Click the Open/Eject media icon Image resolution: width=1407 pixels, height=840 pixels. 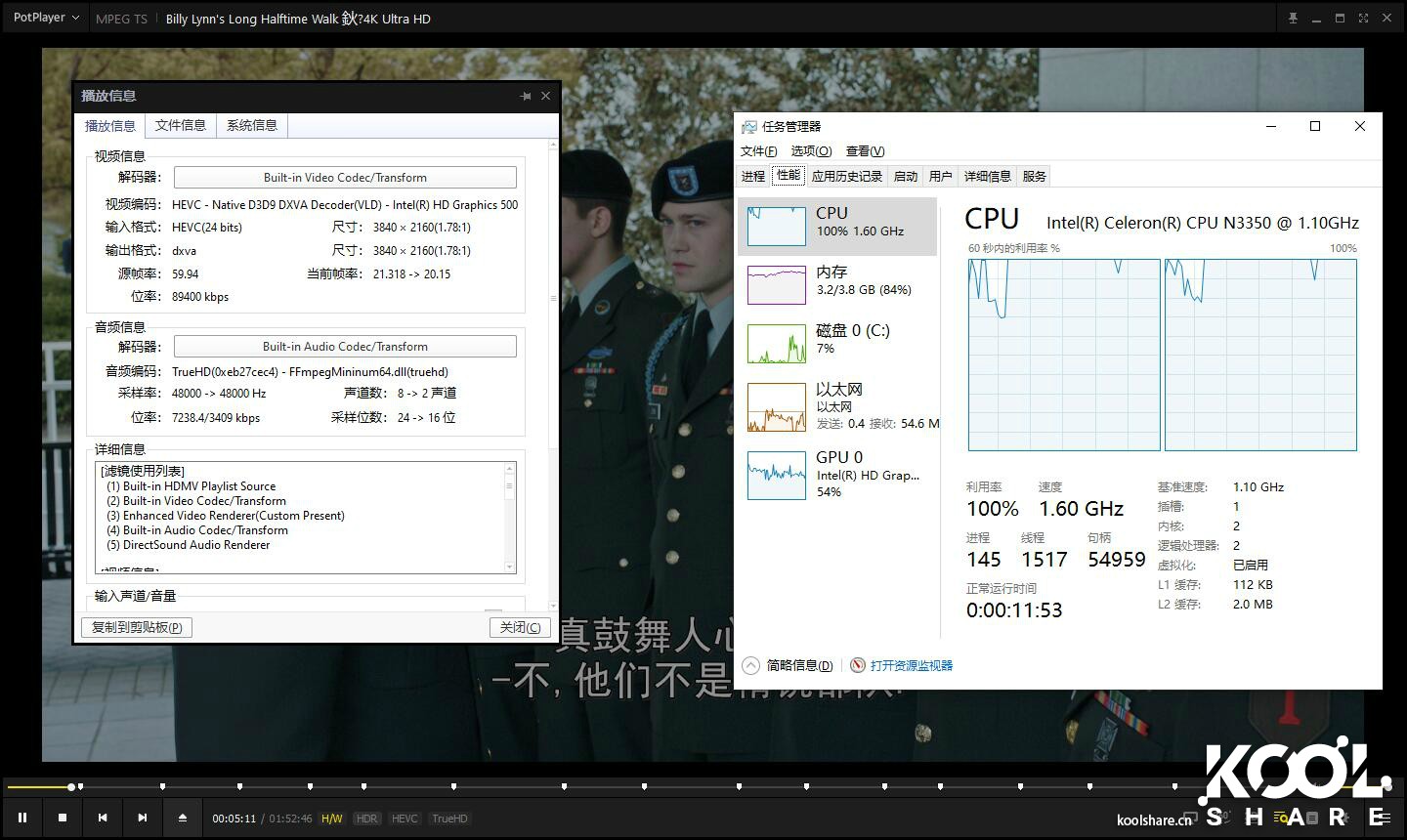tap(182, 818)
